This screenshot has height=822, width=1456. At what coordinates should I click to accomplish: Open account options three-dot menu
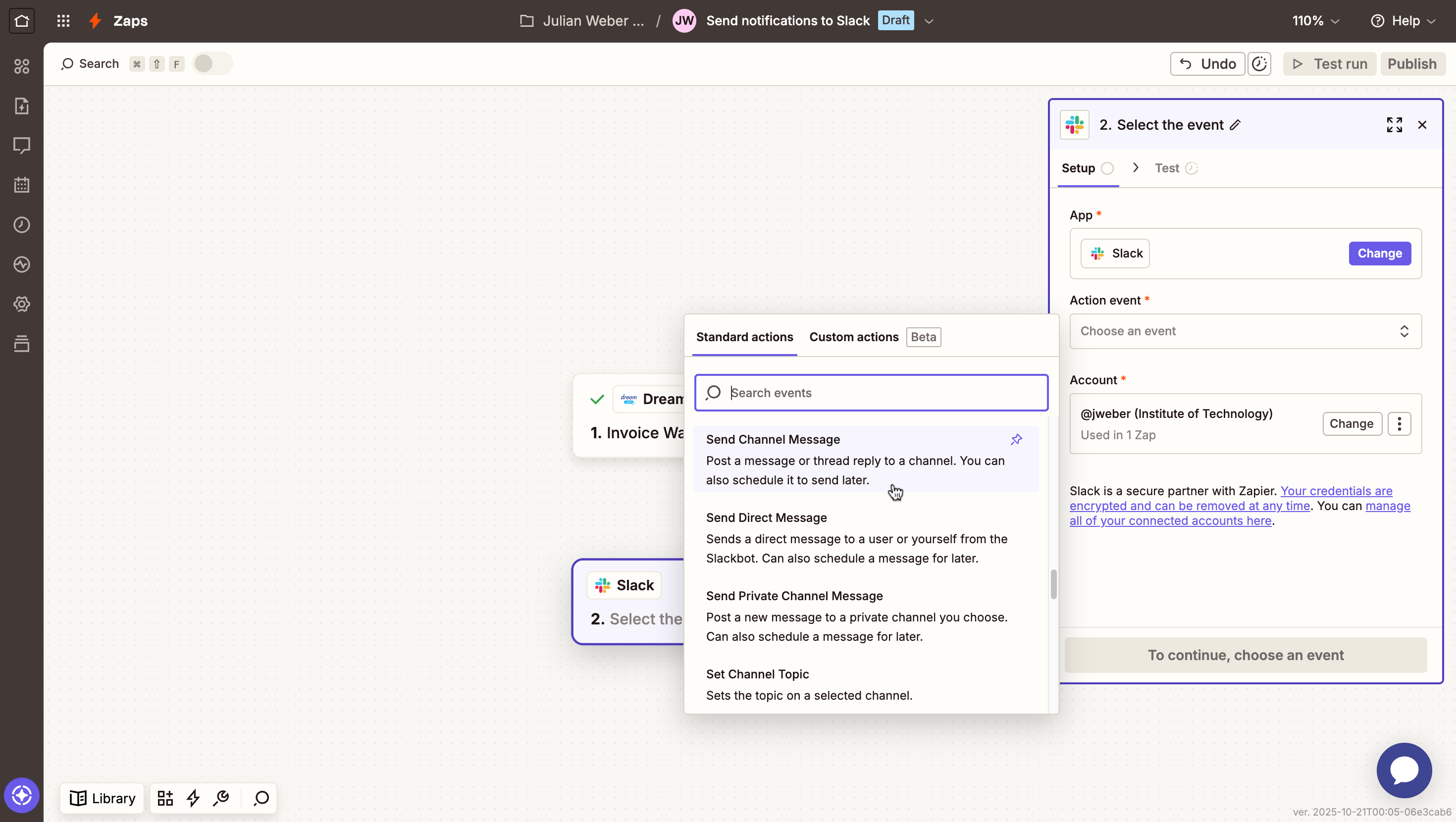1400,423
